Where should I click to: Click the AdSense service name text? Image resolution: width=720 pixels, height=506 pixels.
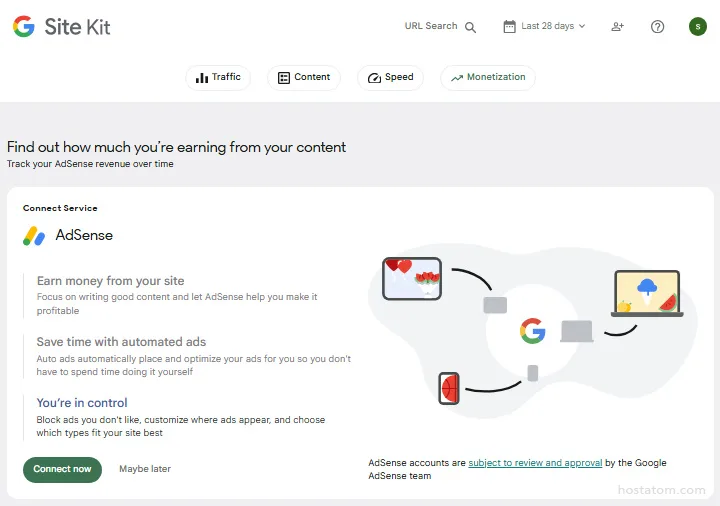pyautogui.click(x=84, y=235)
